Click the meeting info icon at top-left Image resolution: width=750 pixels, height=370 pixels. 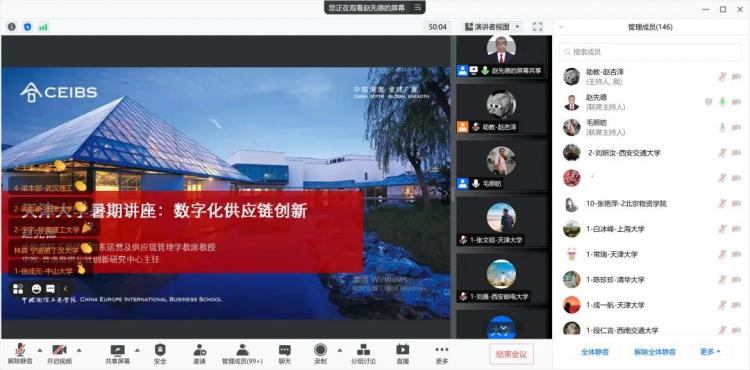tap(11, 27)
